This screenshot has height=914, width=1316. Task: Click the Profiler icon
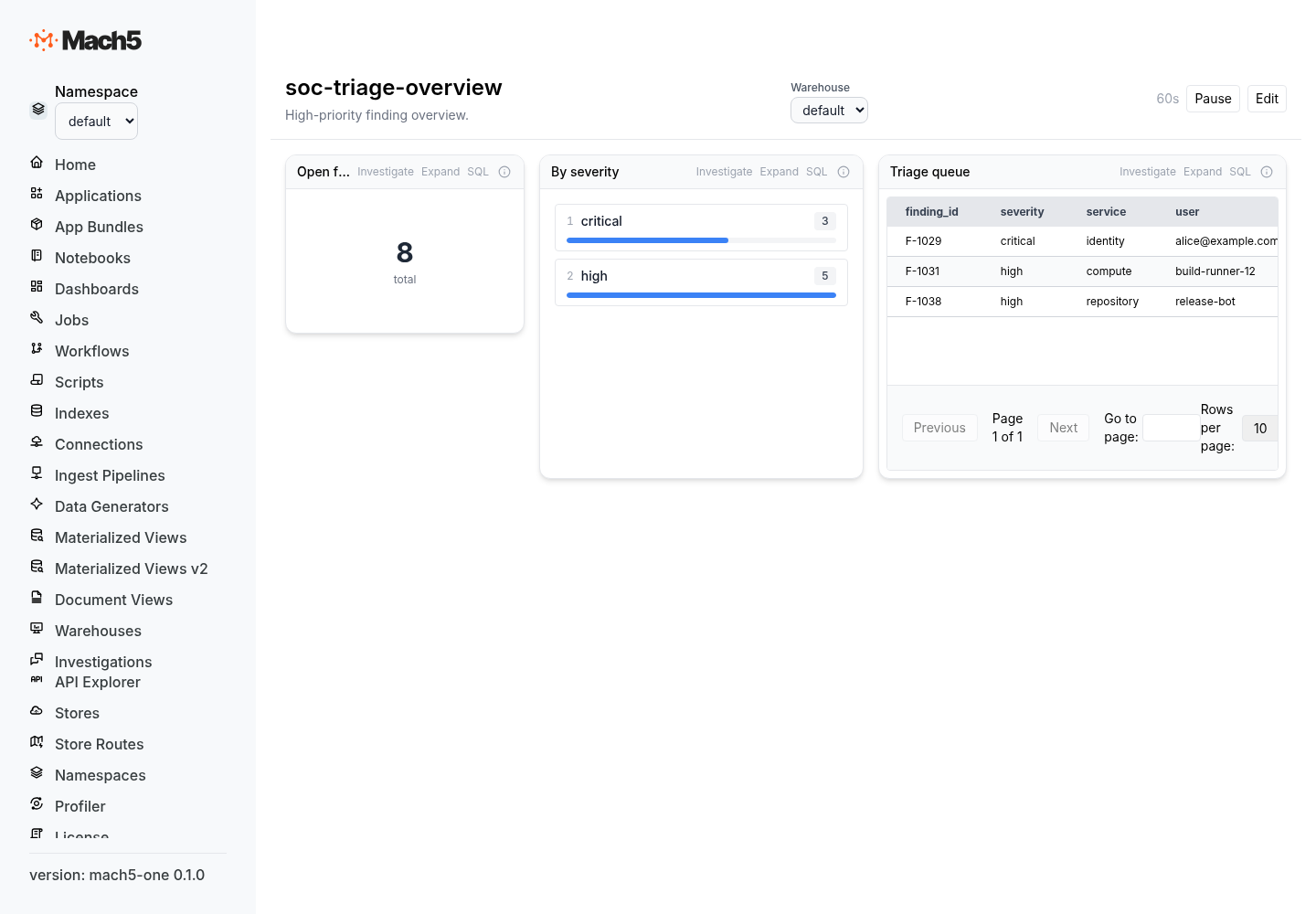point(37,804)
